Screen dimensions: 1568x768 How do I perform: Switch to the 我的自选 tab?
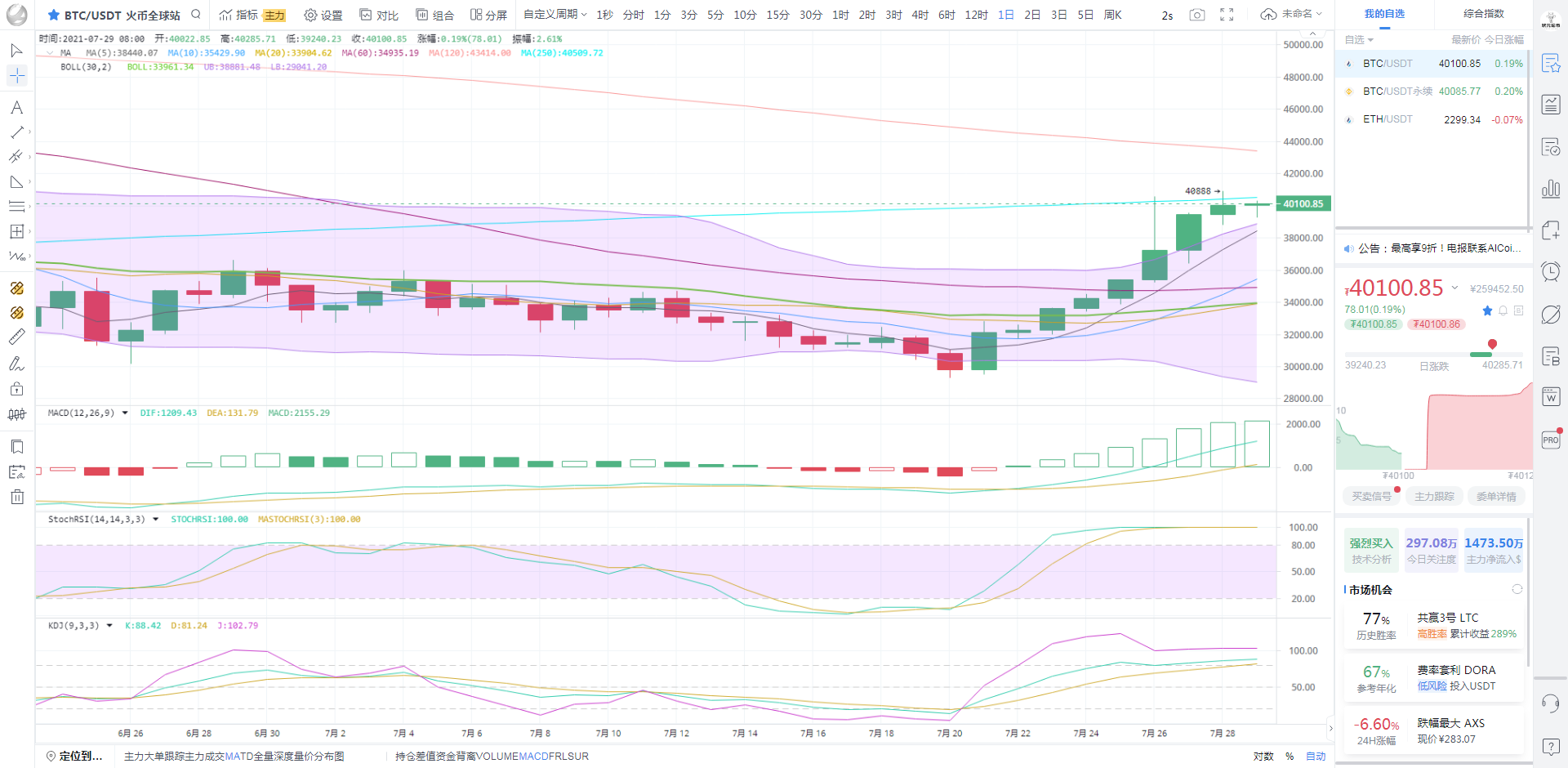click(x=1384, y=14)
